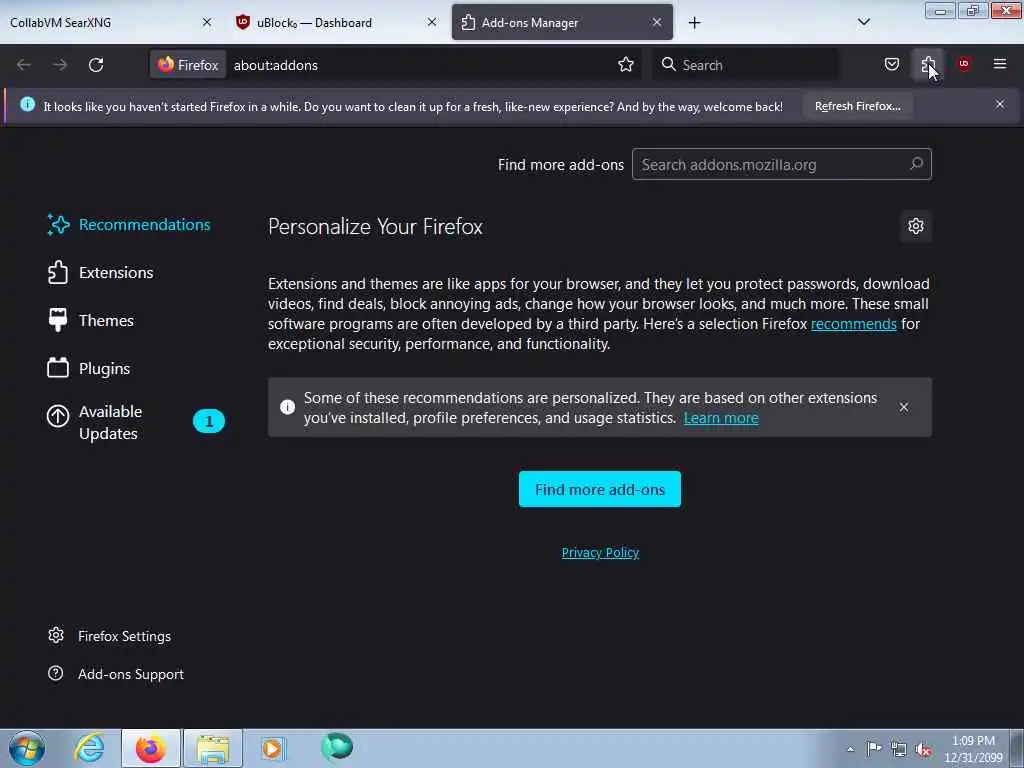The image size is (1024, 768).
Task: Launch Internet Explorer from taskbar
Action: (x=89, y=748)
